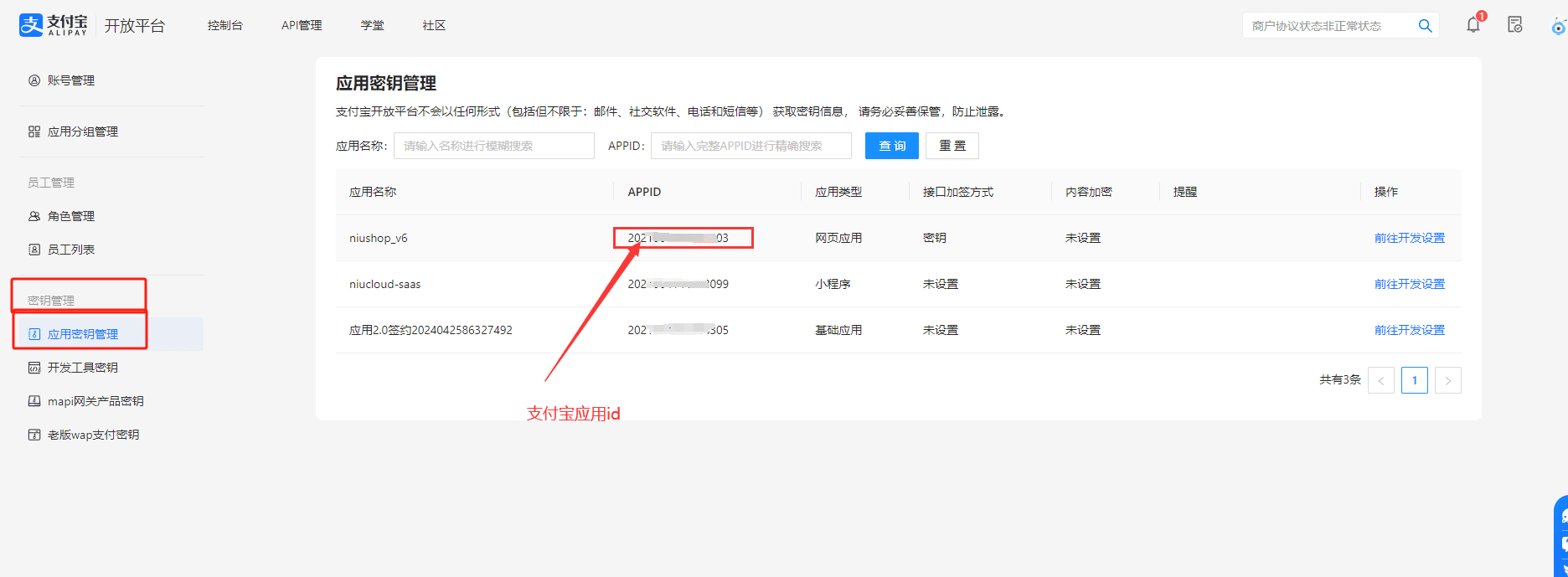The height and width of the screenshot is (577, 1568).
Task: Focus the 应用名称 search input
Action: 494,146
